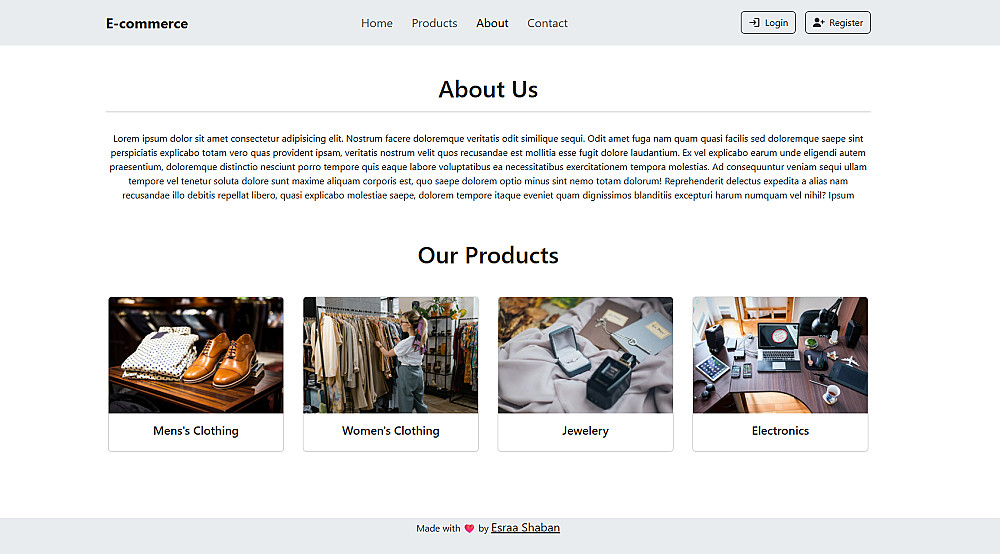The height and width of the screenshot is (554, 1000).
Task: Open the jewelery ring box image
Action: pyautogui.click(x=585, y=355)
